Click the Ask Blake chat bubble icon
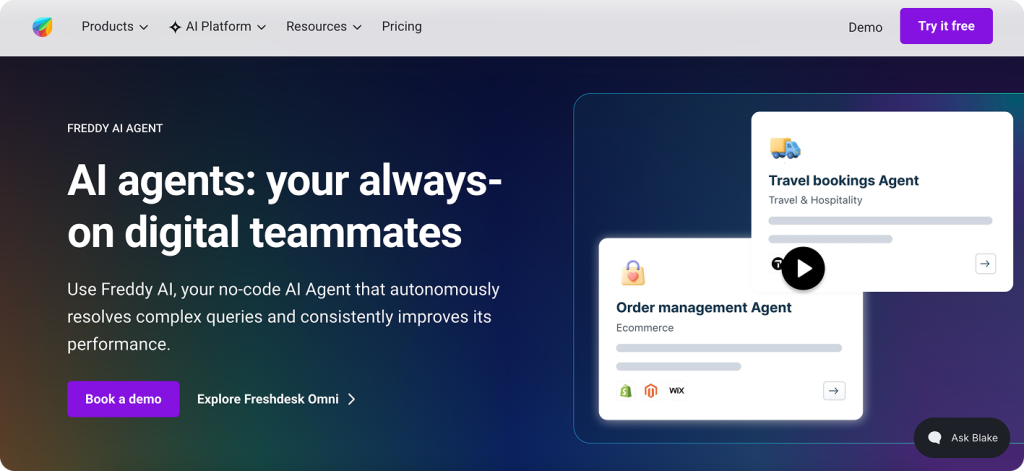 point(935,438)
